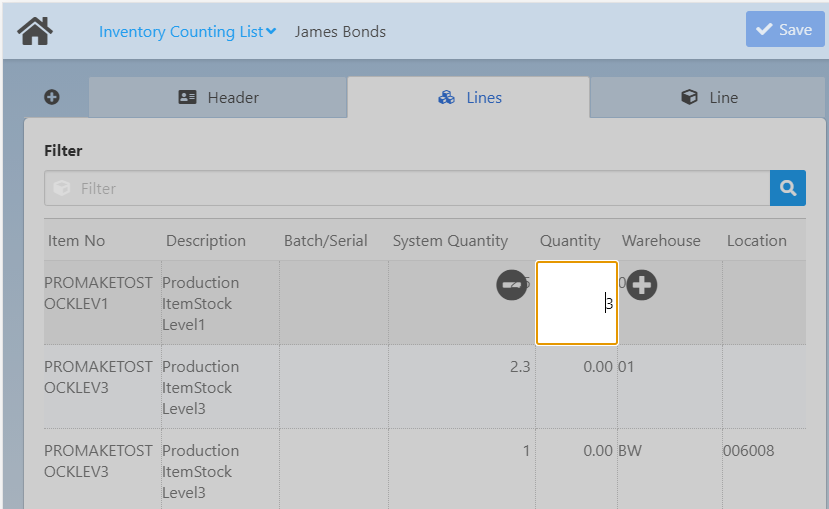Screen dimensions: 829x509
Task: Open the Inventory Counting List dropdown
Action: 187,31
